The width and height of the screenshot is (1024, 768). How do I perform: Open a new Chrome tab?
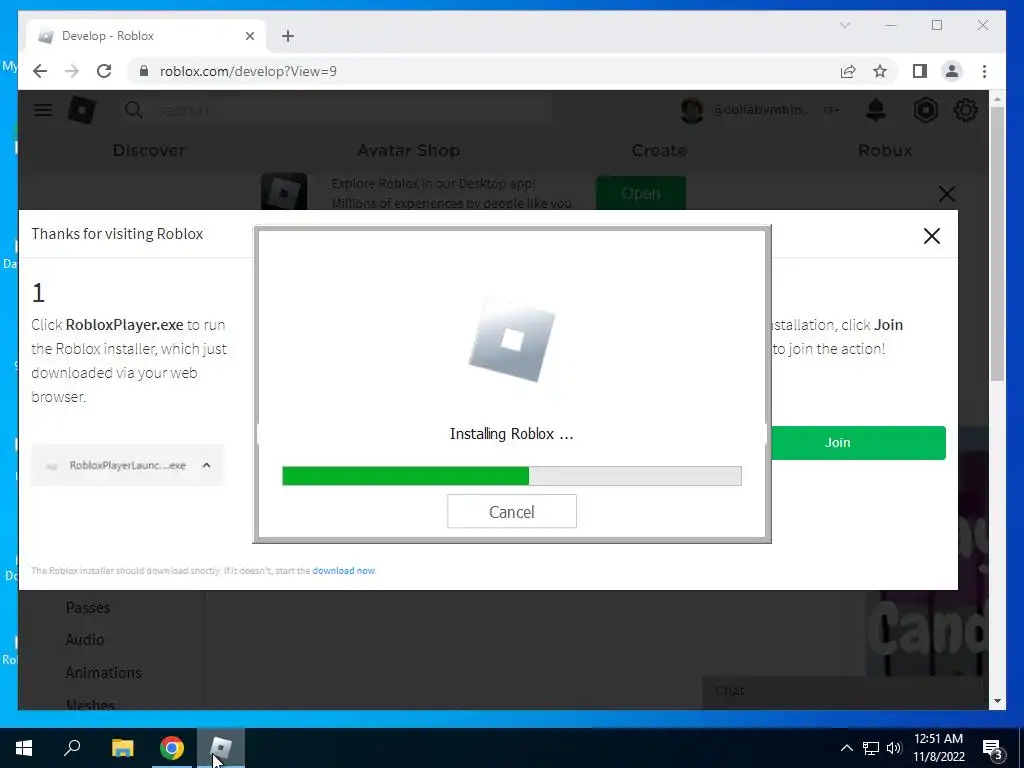(288, 36)
